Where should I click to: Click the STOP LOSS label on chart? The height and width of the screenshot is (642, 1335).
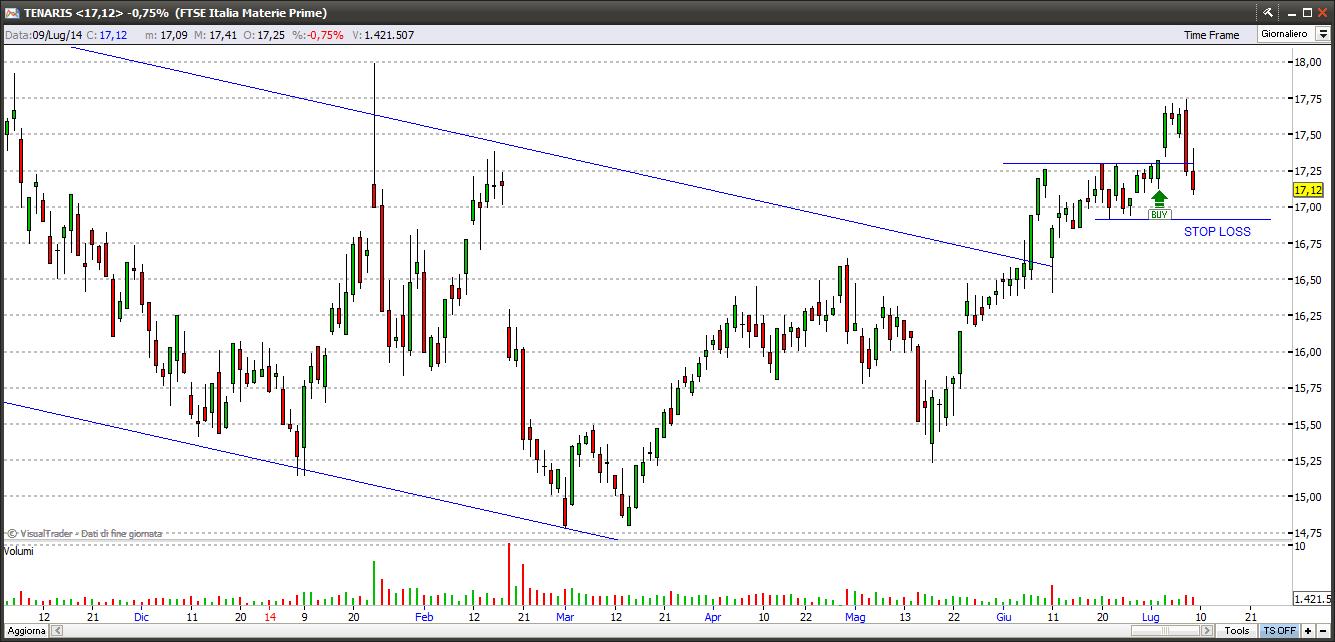pyautogui.click(x=1217, y=232)
